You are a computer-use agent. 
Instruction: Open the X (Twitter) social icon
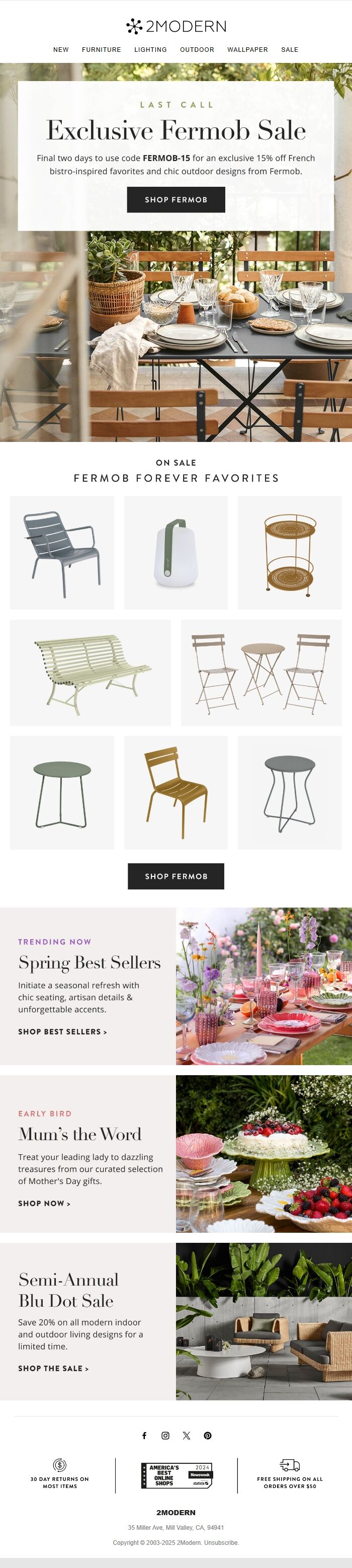point(187,1435)
